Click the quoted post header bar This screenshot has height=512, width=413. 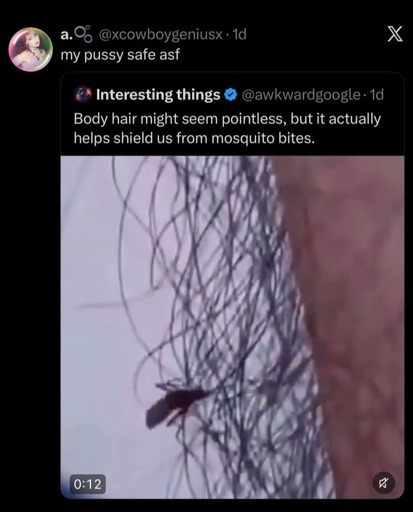[232, 95]
